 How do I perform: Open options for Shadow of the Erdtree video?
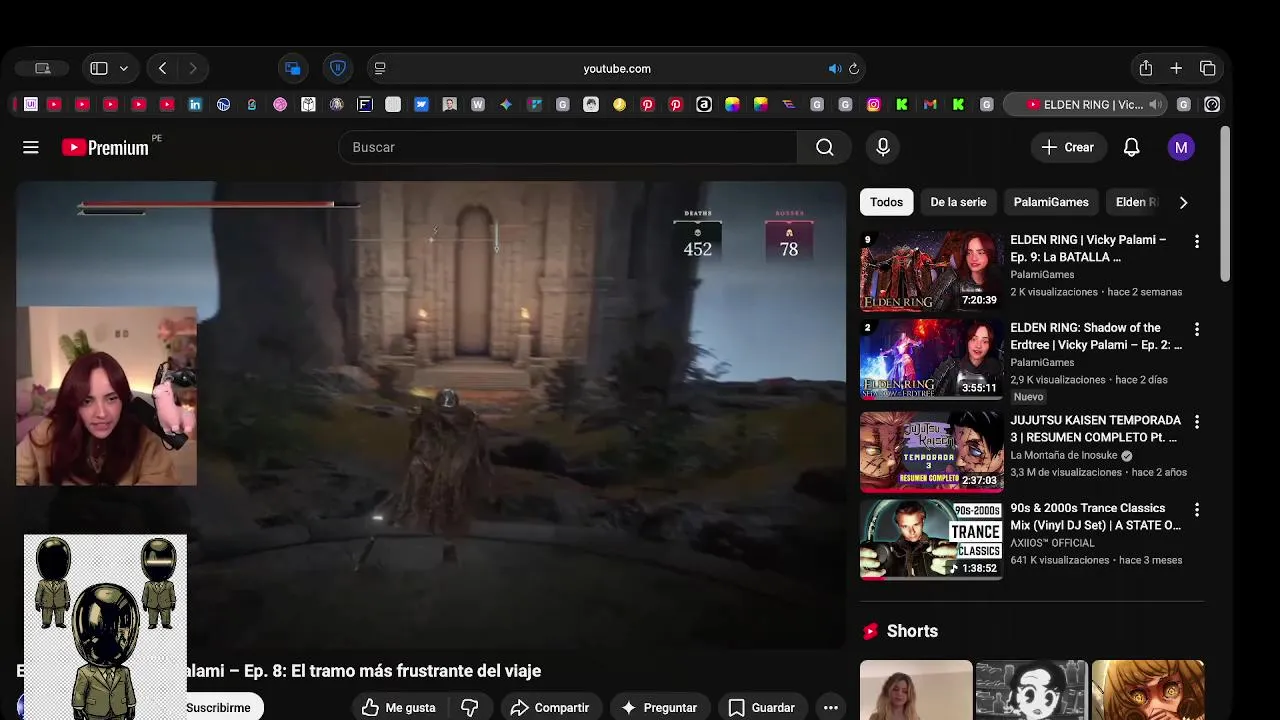pyautogui.click(x=1196, y=329)
